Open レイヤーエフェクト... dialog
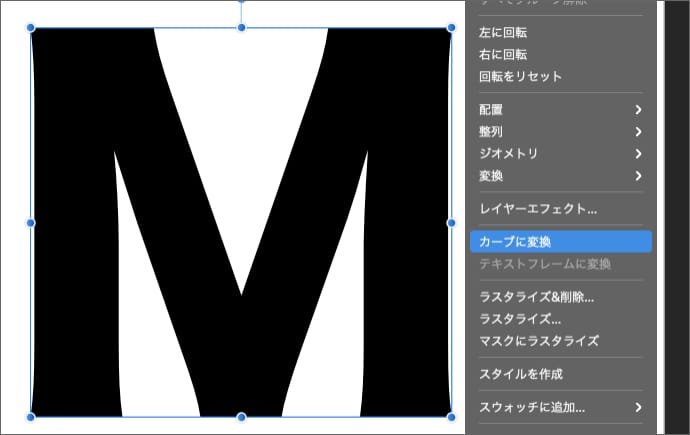 (538, 209)
